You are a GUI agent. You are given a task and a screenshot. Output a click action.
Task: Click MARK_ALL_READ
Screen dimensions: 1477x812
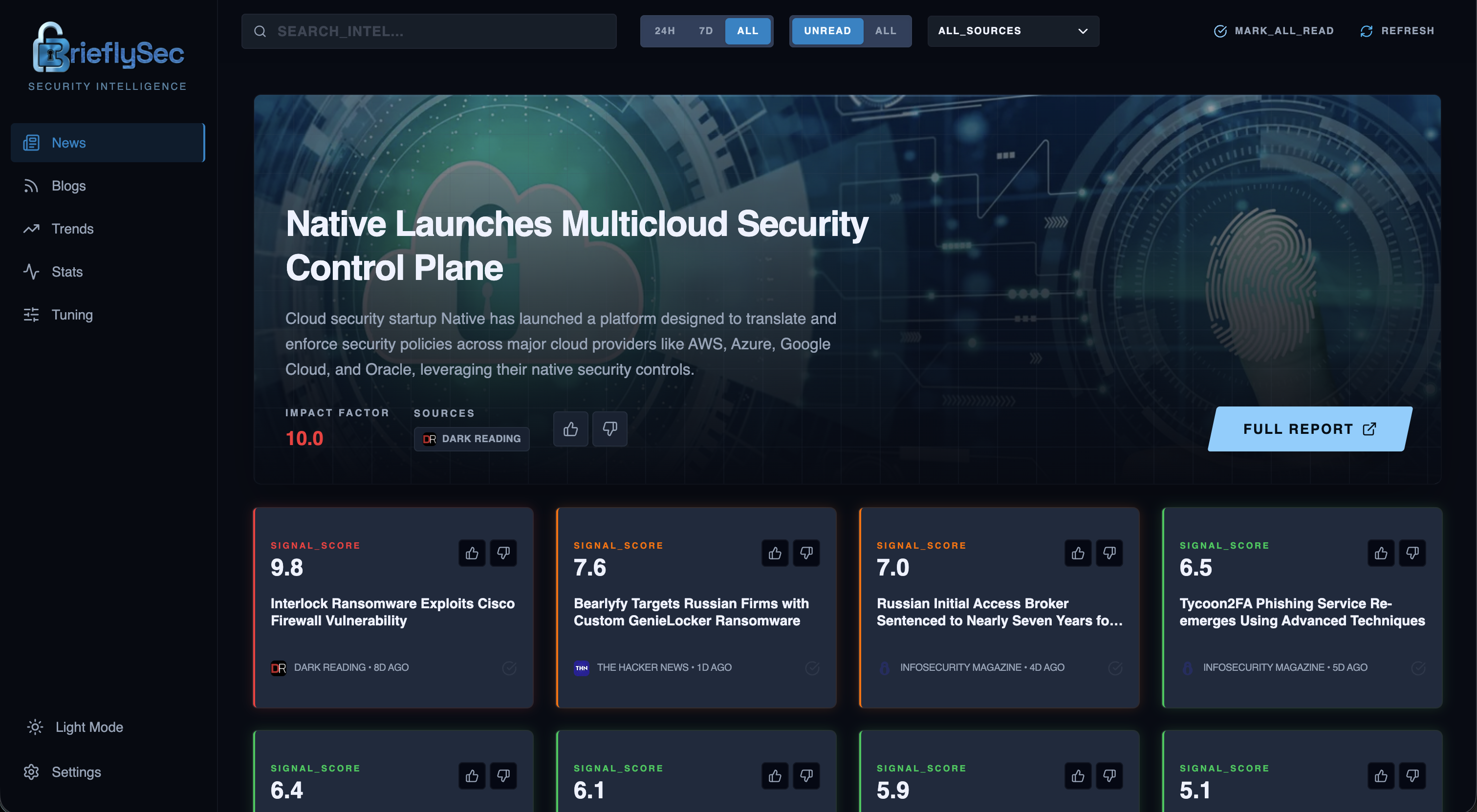point(1274,31)
